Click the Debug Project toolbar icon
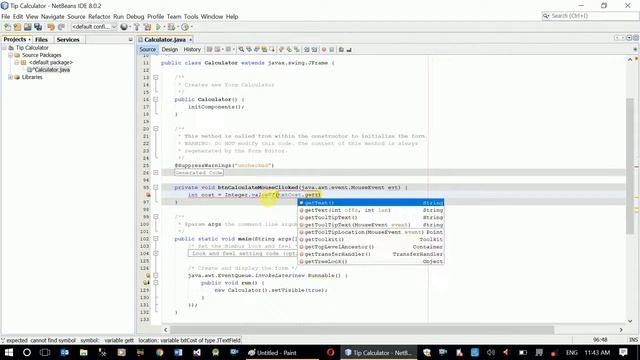The image size is (640, 360). 171,27
